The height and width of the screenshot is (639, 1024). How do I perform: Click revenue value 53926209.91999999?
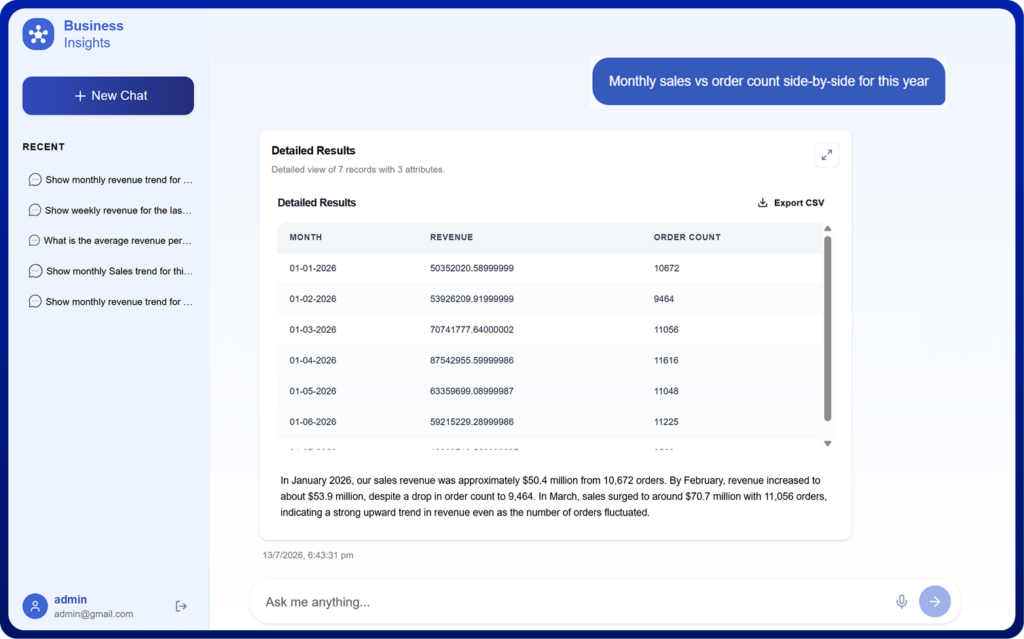pos(472,299)
